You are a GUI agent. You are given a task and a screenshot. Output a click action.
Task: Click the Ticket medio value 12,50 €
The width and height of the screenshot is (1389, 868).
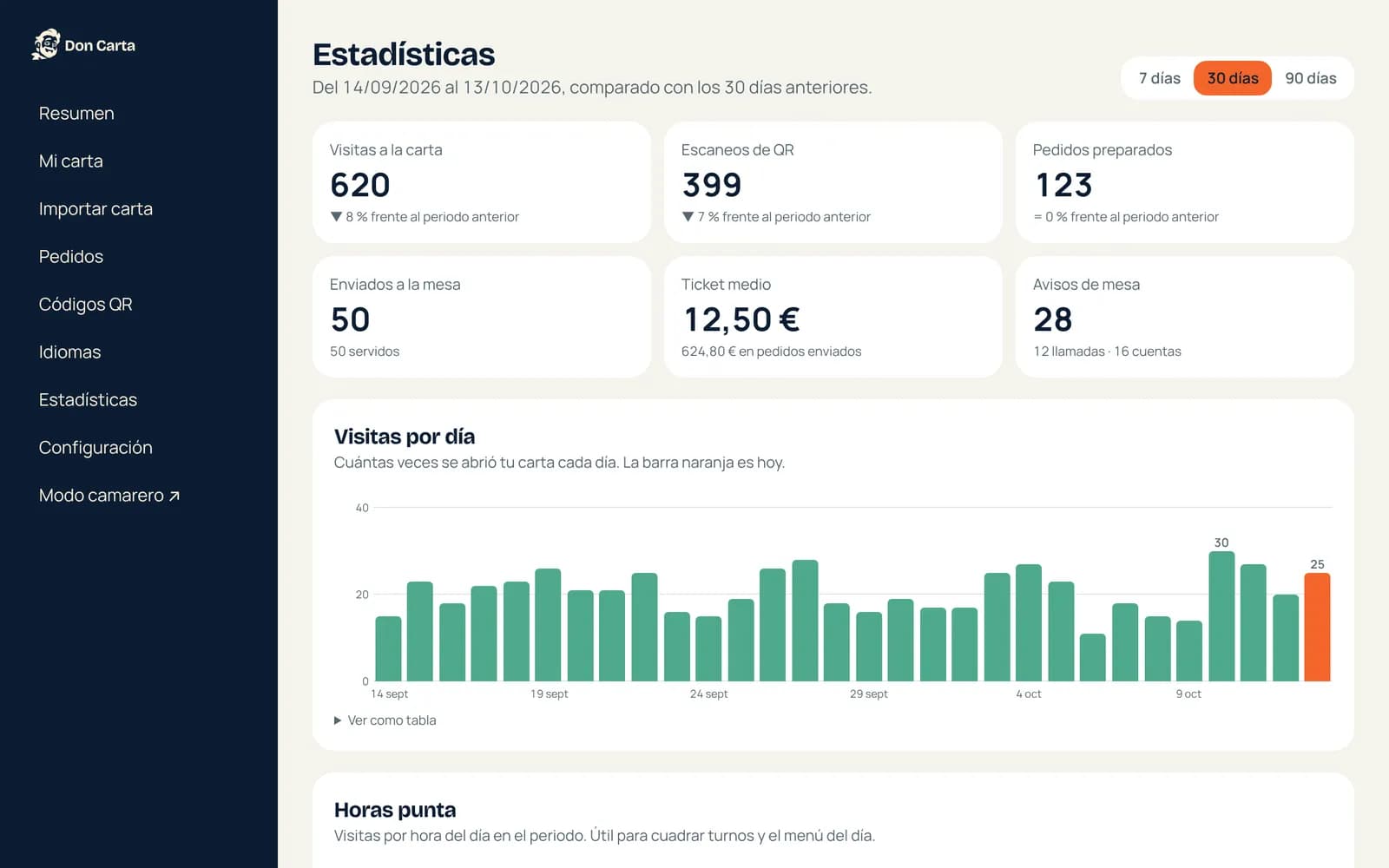point(741,319)
